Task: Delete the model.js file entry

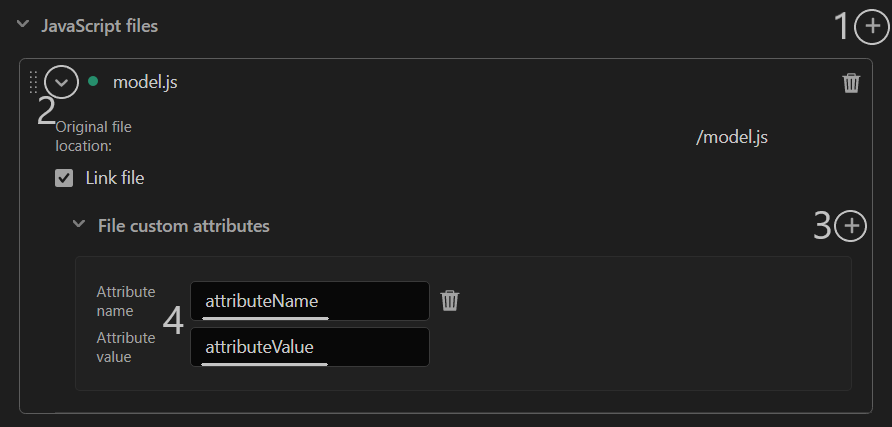Action: point(851,83)
